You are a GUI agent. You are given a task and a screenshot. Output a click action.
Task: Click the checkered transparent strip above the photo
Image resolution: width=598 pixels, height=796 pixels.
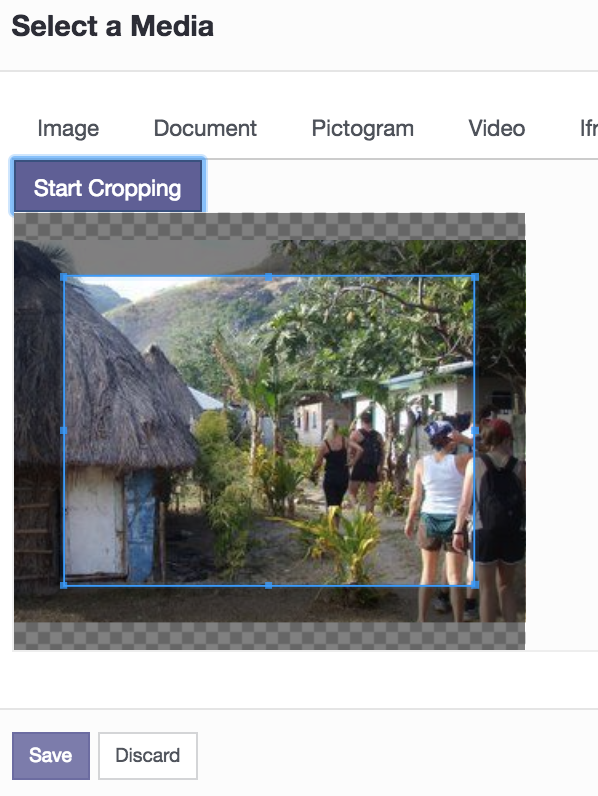click(269, 226)
